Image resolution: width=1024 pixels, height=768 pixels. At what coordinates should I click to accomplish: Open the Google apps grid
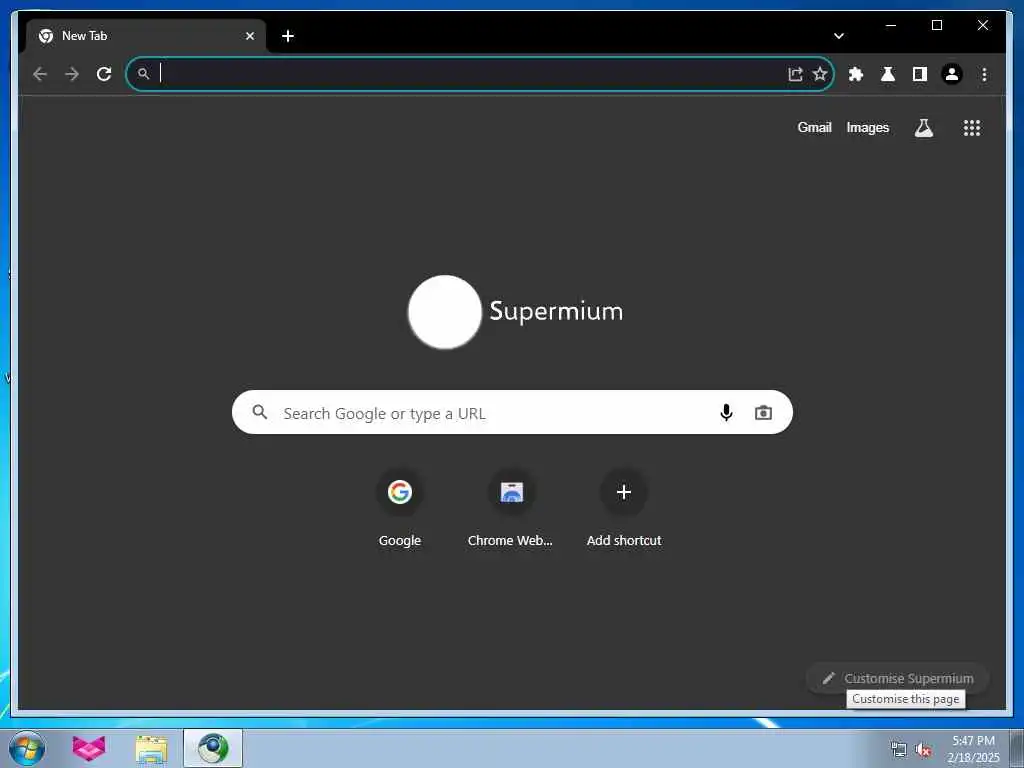pos(972,128)
